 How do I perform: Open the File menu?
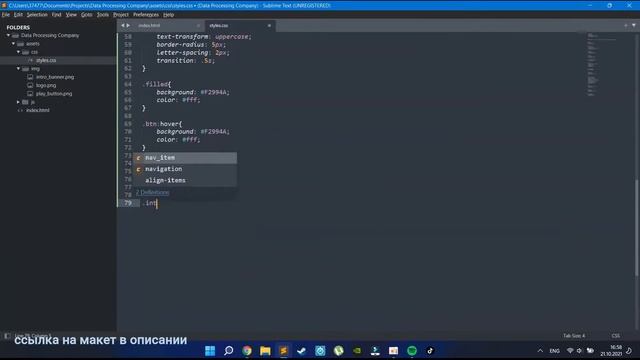click(6, 15)
